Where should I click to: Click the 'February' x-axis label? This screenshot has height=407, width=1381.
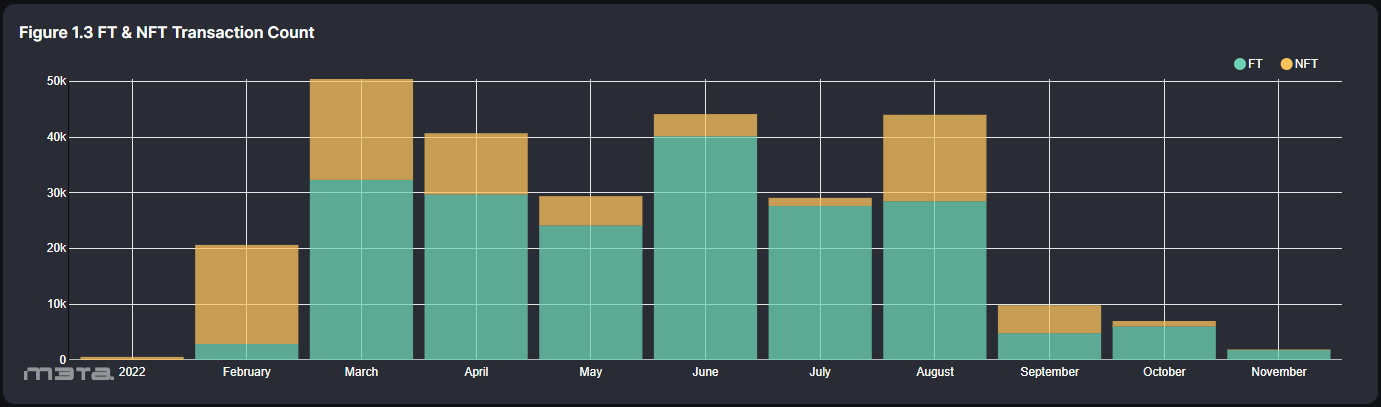(246, 372)
